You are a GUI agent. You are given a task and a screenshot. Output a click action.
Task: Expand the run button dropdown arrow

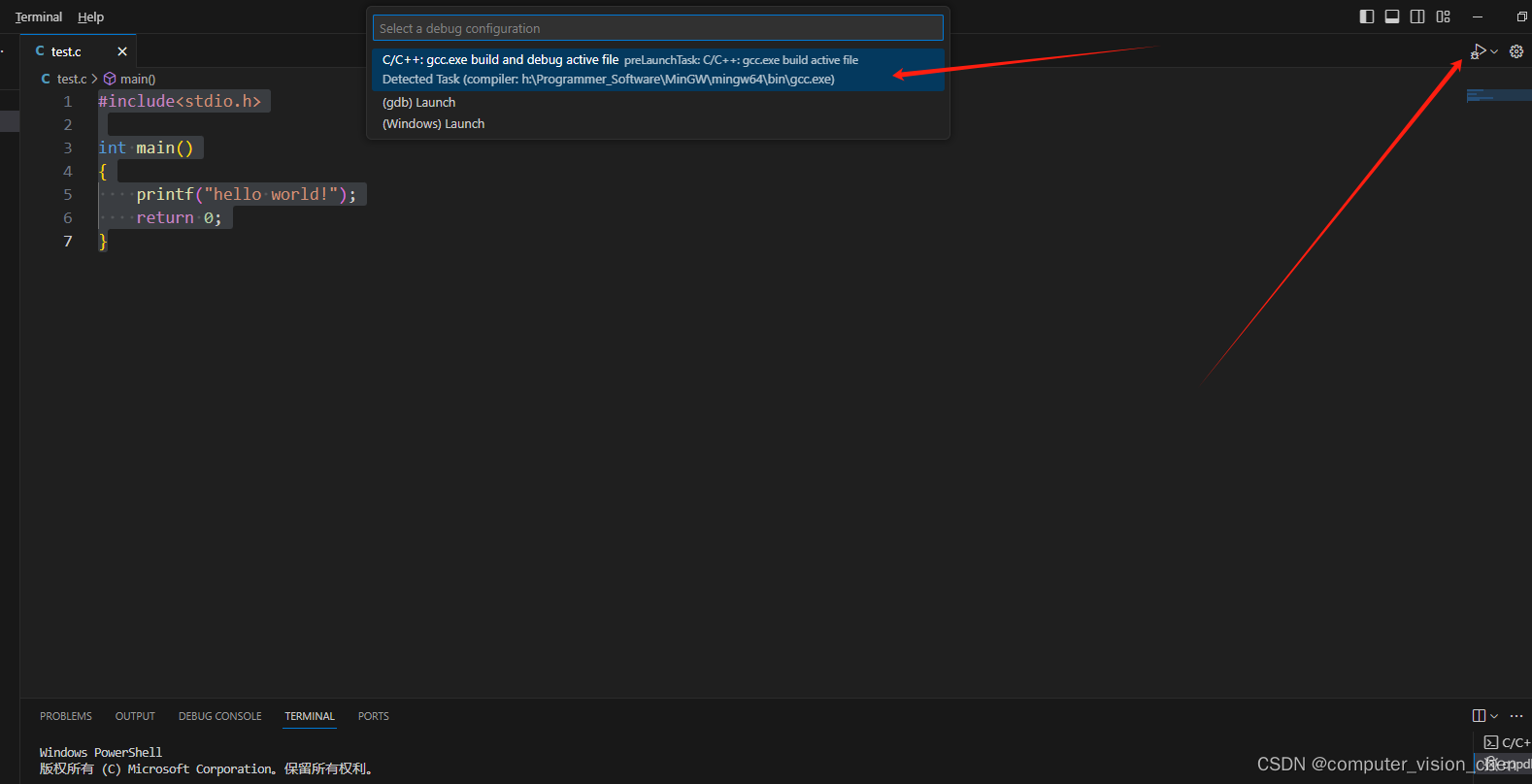click(x=1494, y=51)
